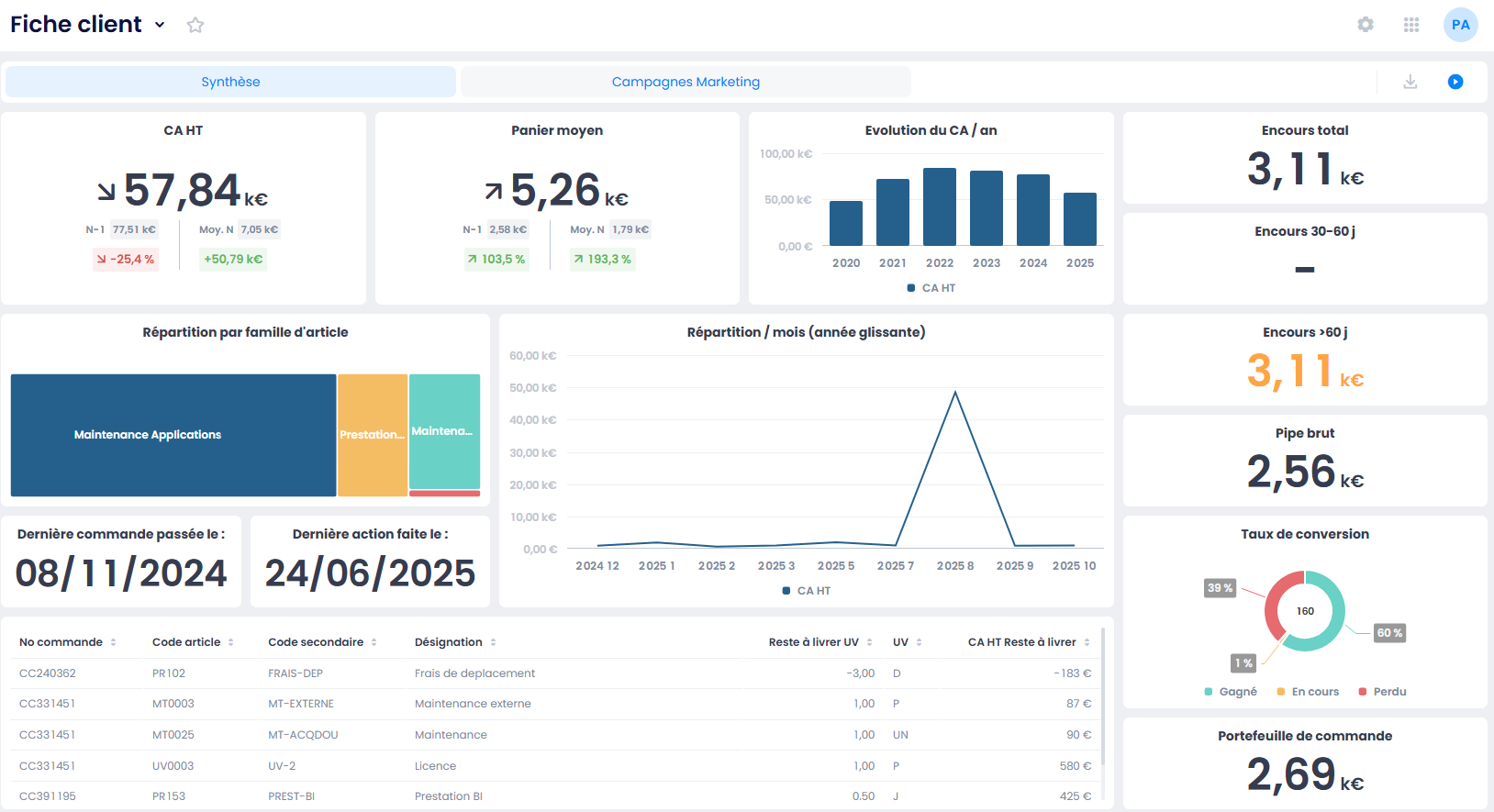
Task: Click the favorite star icon
Action: 195,25
